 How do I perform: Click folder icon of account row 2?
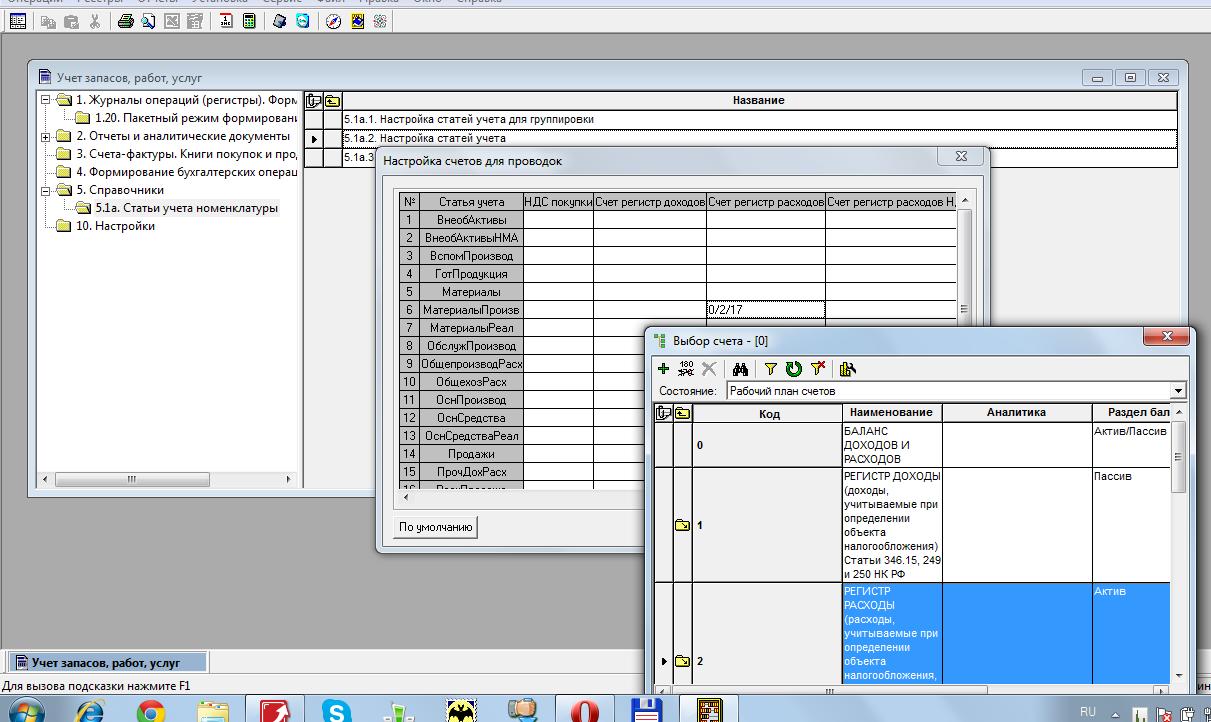coord(682,661)
